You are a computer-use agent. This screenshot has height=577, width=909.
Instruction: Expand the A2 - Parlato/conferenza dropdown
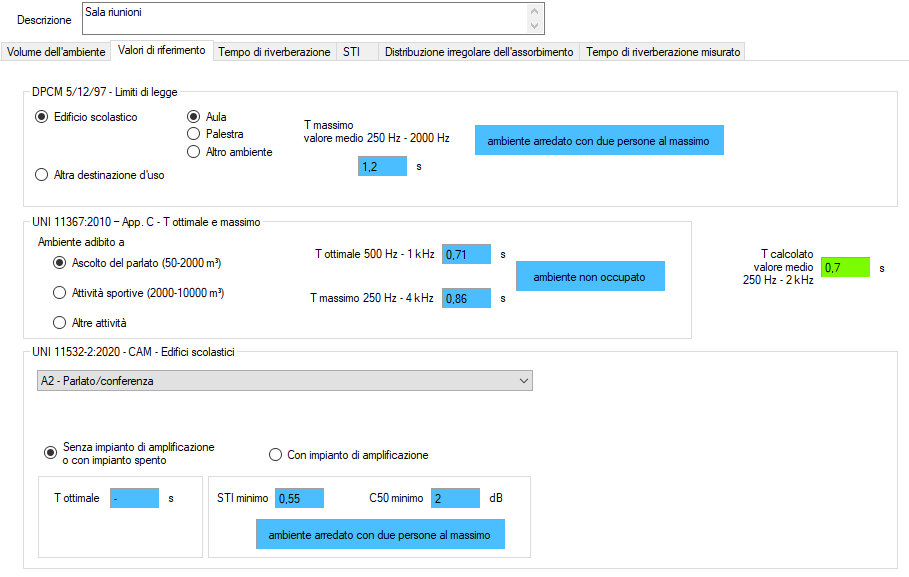(x=284, y=381)
